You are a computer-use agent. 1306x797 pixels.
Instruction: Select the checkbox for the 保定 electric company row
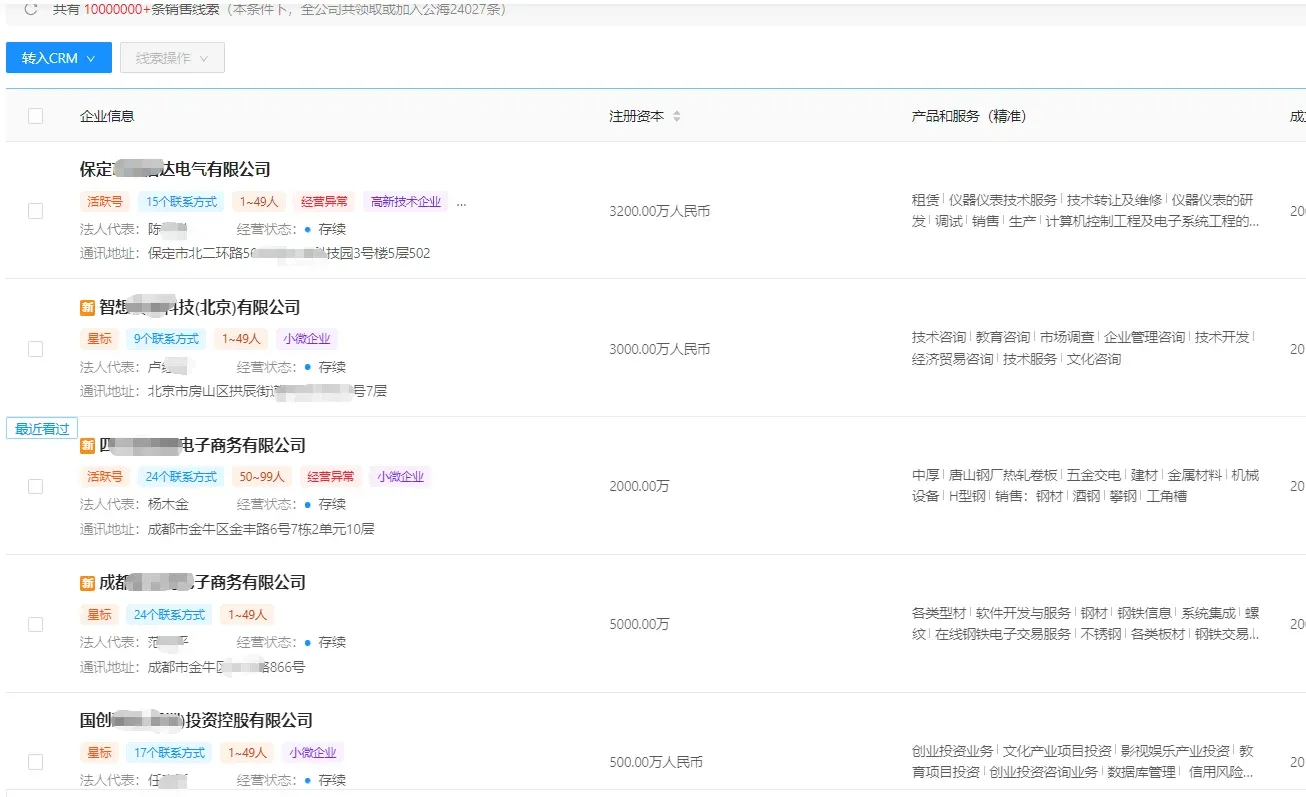pyautogui.click(x=36, y=211)
